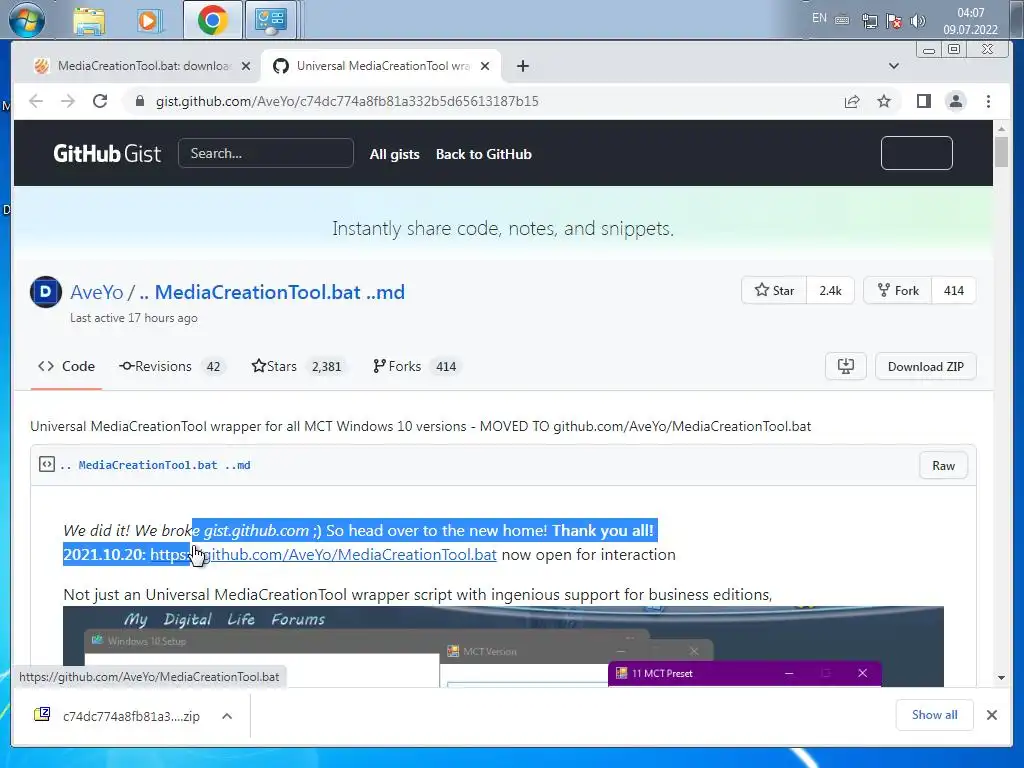Click the vertical scrollbar thumb

[1001, 152]
